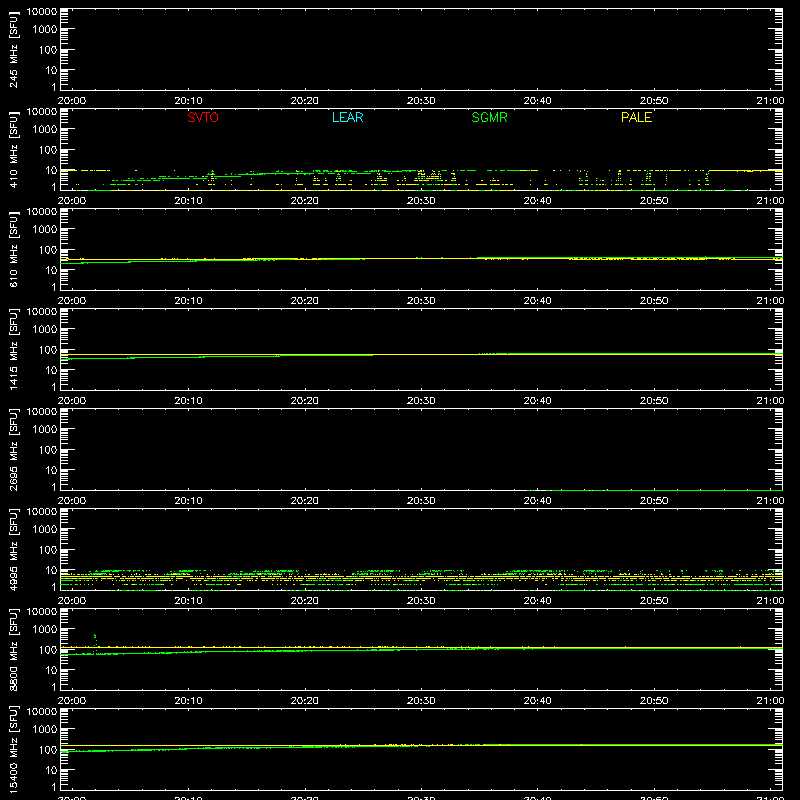Click the 4995 MHz [SFU] axis title
This screenshot has height=800, width=800.
pyautogui.click(x=13, y=549)
